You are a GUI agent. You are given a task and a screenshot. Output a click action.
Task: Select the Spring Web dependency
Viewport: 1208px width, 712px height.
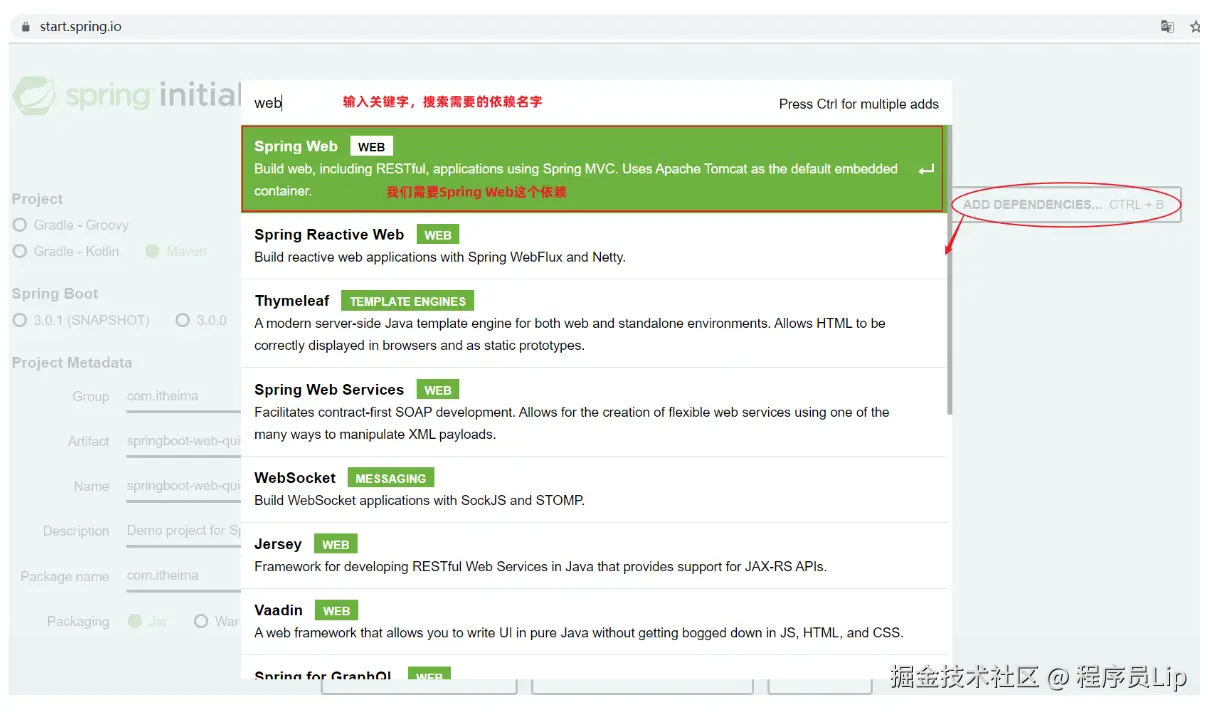click(x=592, y=169)
